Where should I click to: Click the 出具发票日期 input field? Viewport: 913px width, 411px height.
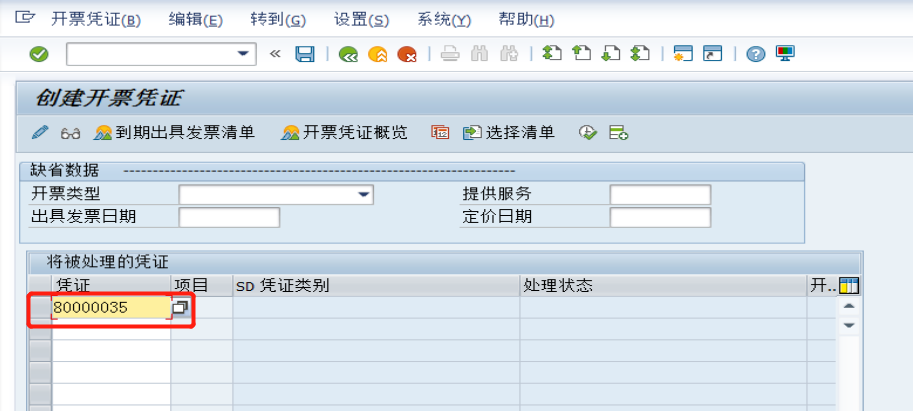tap(229, 217)
